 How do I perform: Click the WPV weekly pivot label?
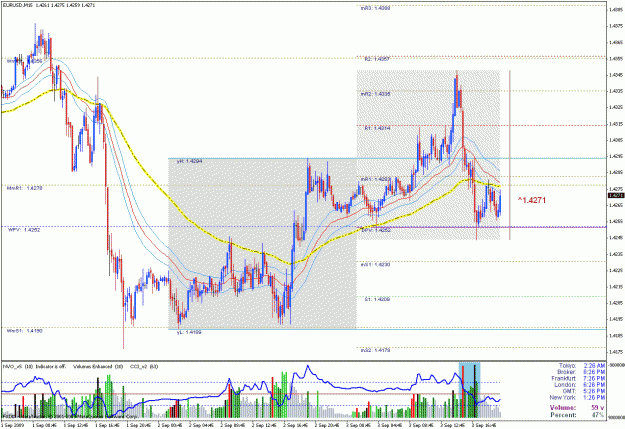coord(24,230)
